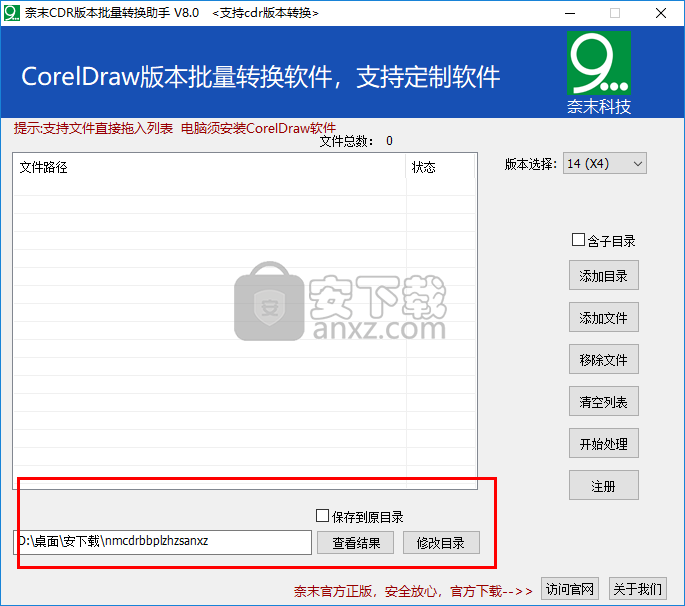Viewport: 685px width, 606px height.
Task: Click the 添加文件 button
Action: [603, 318]
